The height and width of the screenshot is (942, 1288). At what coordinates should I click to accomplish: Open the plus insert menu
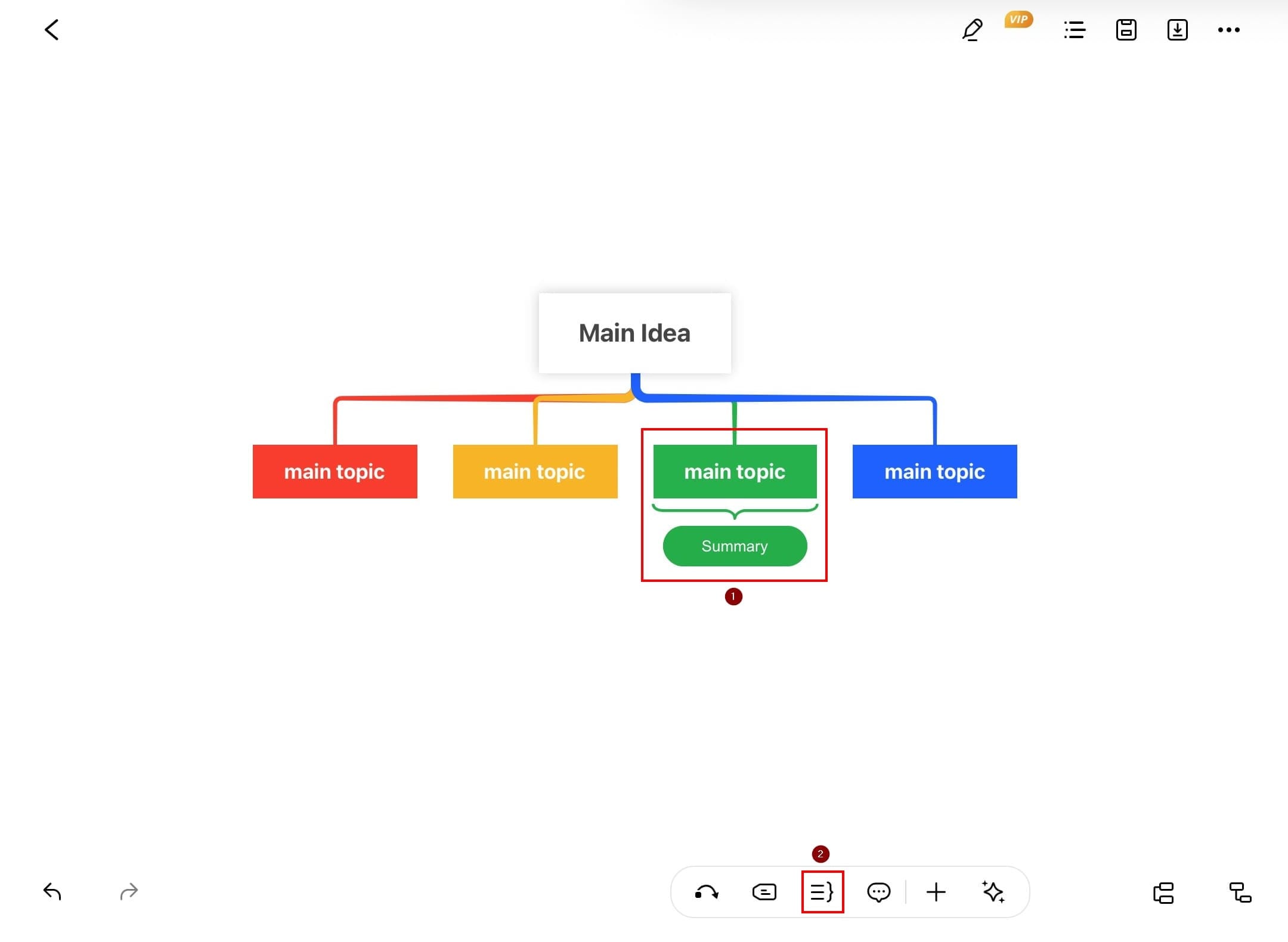point(936,892)
